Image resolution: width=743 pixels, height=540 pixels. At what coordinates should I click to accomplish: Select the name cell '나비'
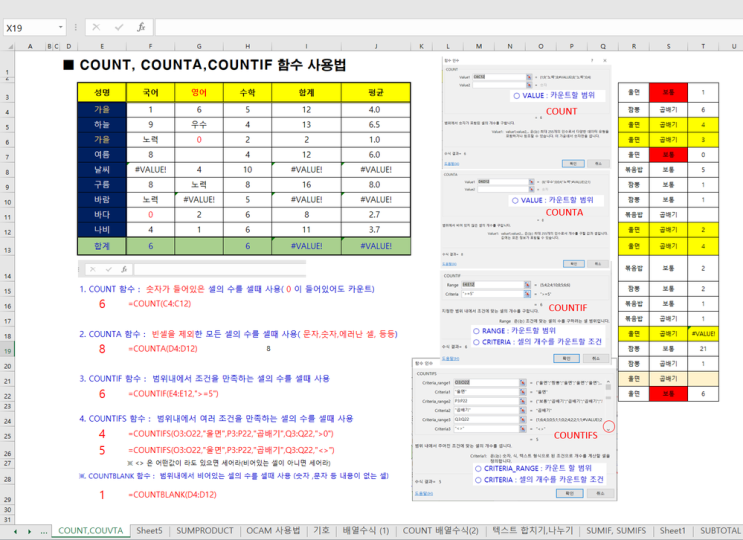click(x=102, y=229)
